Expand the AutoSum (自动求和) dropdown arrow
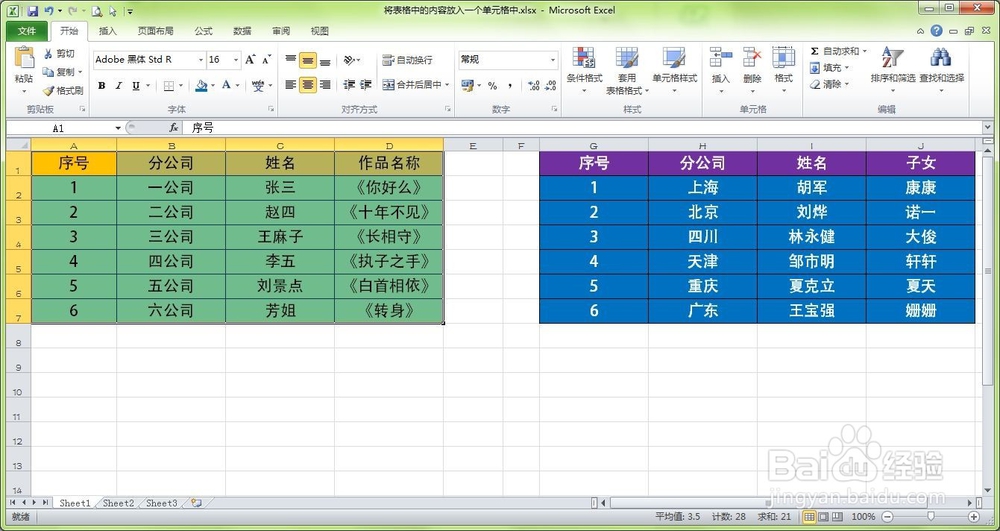This screenshot has height=531, width=1000. (x=865, y=52)
